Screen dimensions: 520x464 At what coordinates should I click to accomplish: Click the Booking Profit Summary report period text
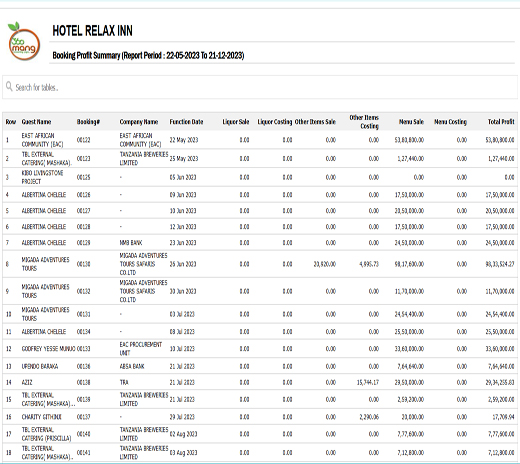(x=148, y=55)
